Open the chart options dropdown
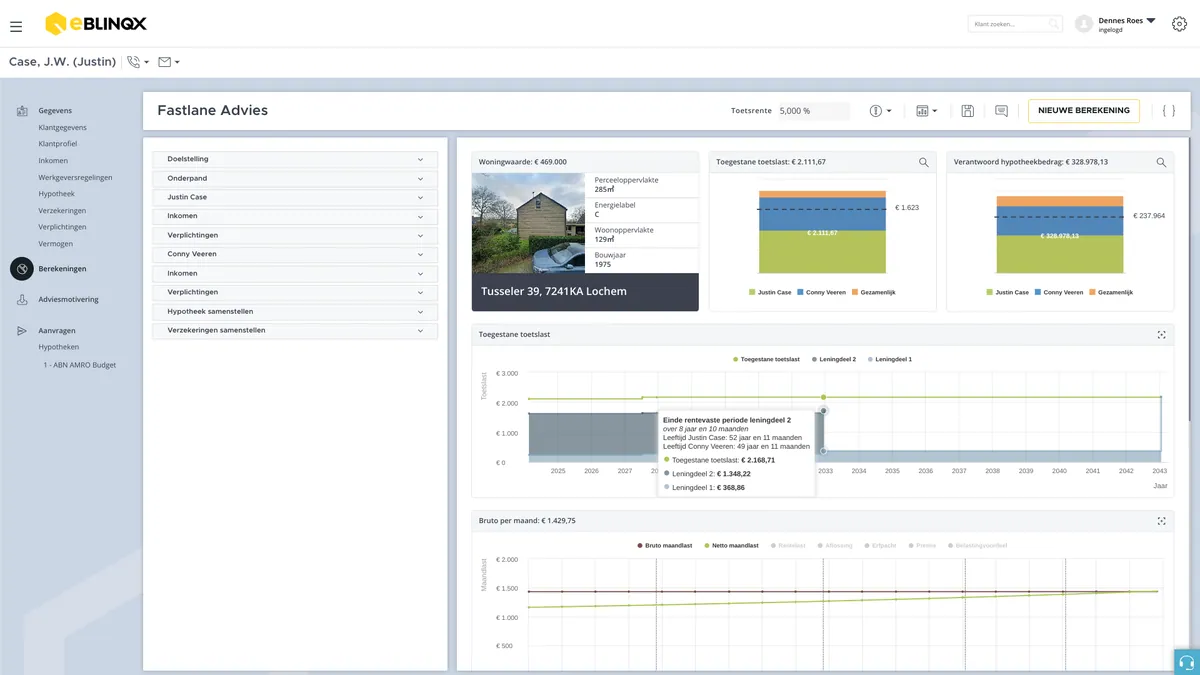The height and width of the screenshot is (675, 1200). 927,111
